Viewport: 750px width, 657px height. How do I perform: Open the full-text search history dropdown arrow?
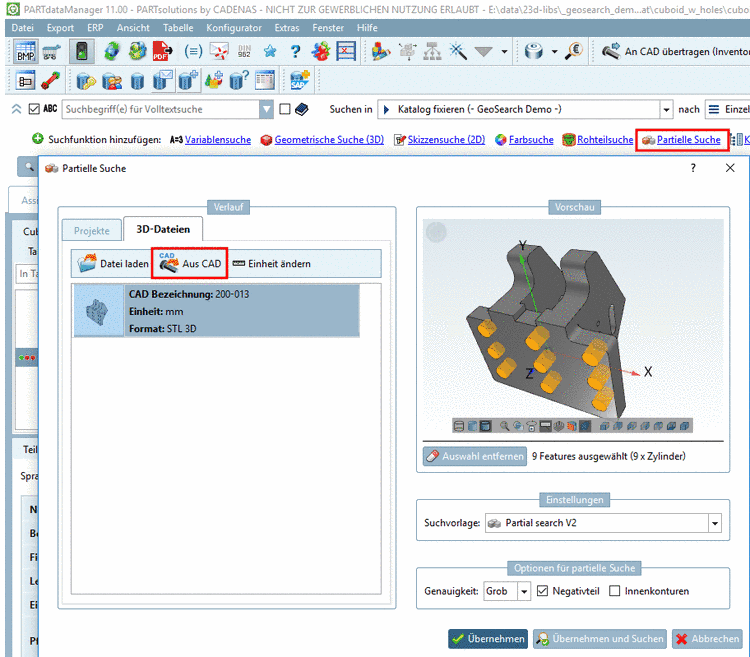coord(266,110)
